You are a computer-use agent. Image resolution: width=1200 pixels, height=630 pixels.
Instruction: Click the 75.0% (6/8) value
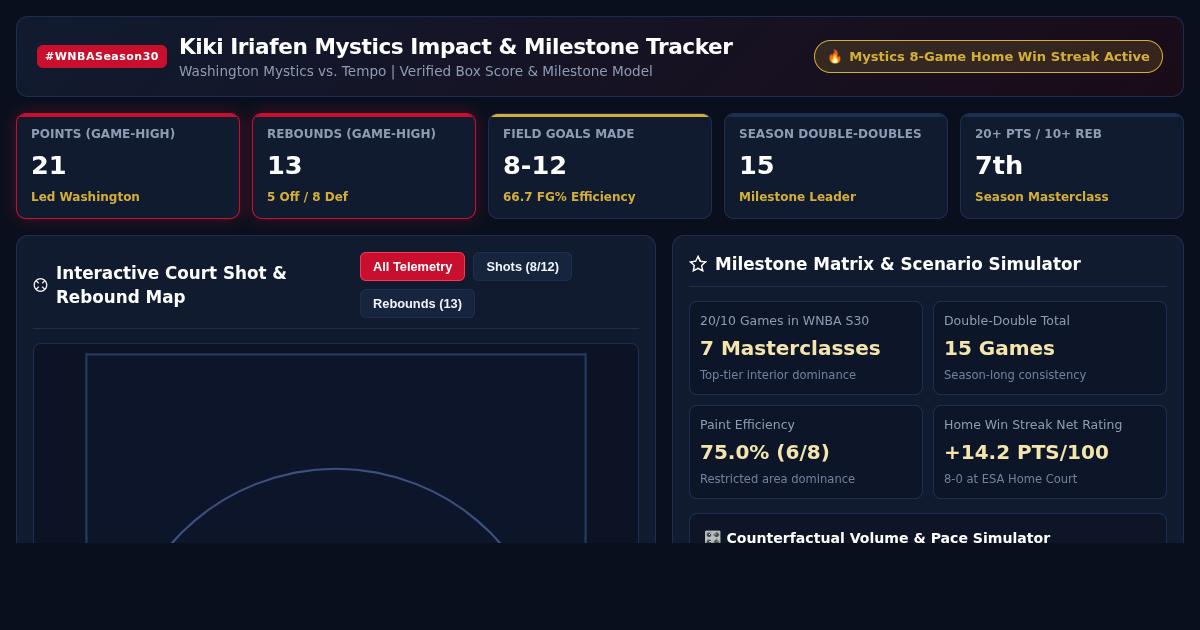764,452
